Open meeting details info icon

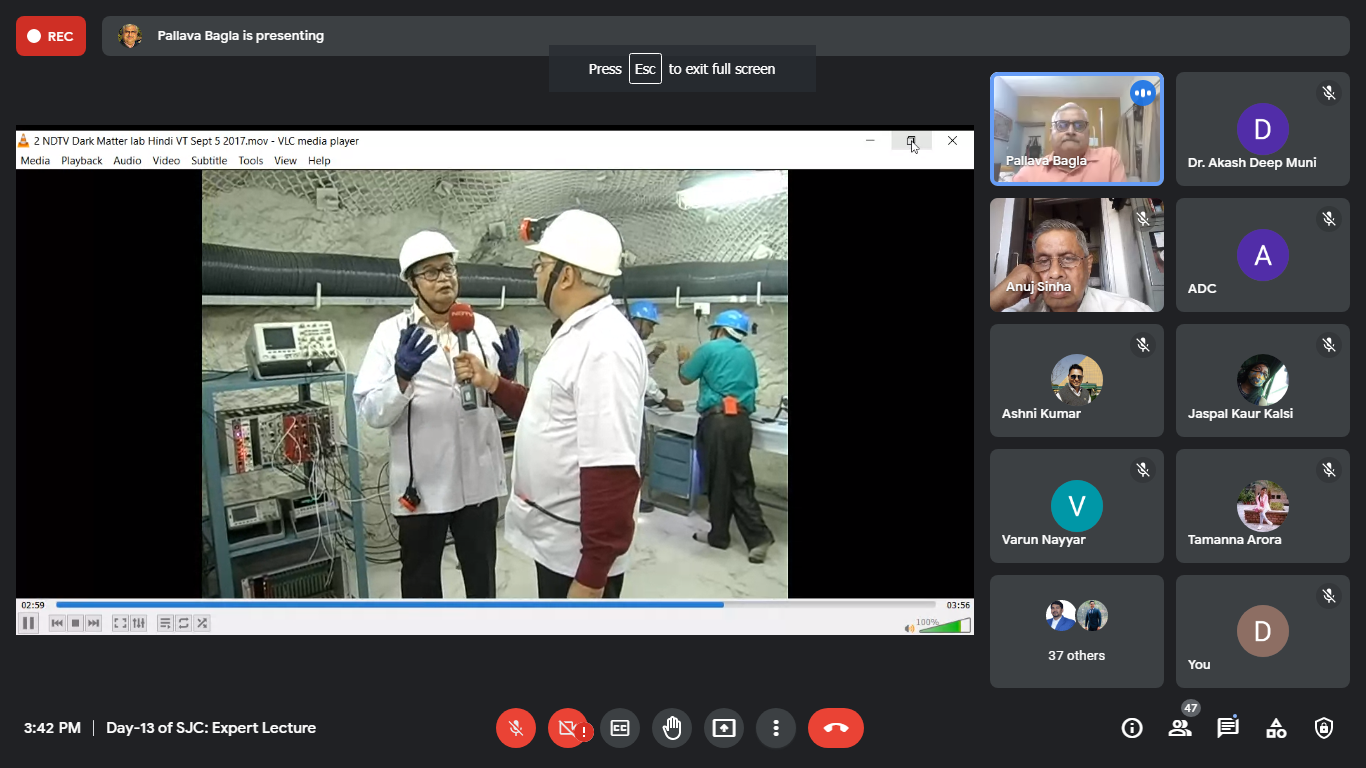(x=1132, y=728)
